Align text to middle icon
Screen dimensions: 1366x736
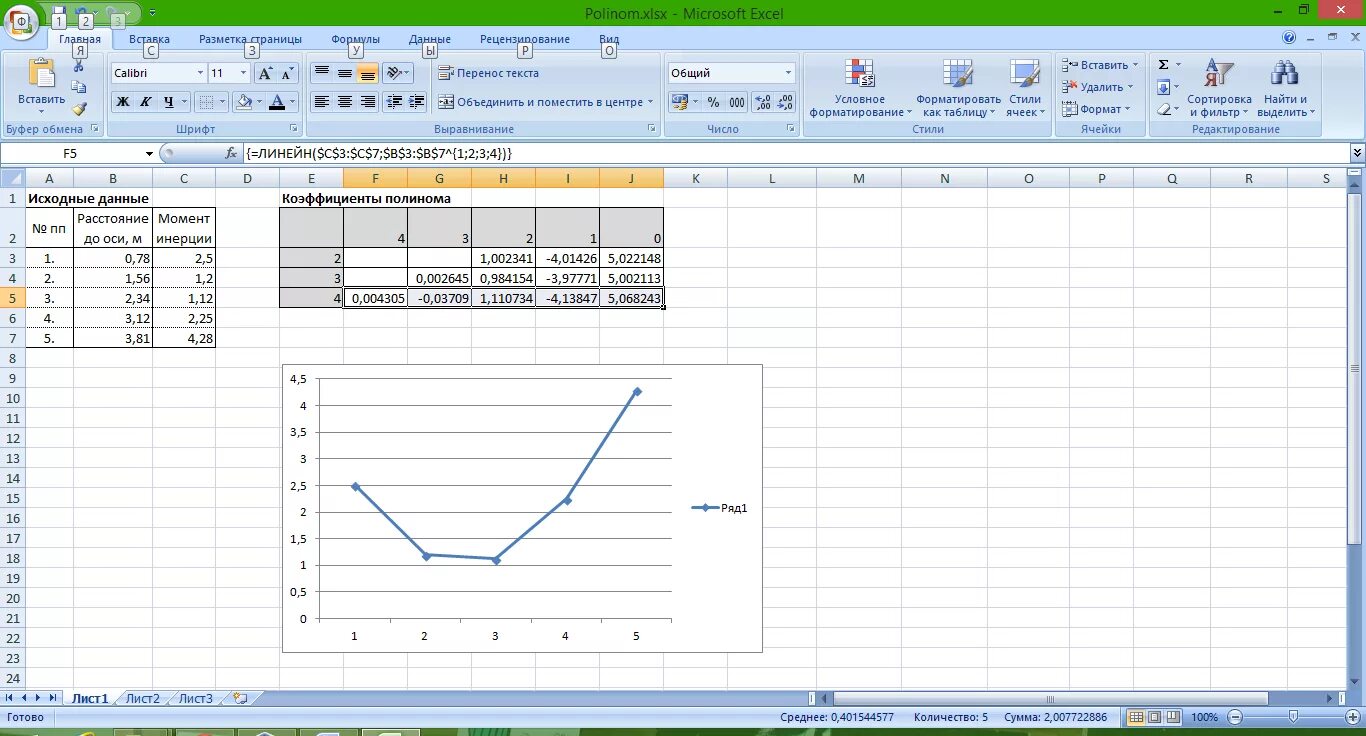tap(344, 73)
